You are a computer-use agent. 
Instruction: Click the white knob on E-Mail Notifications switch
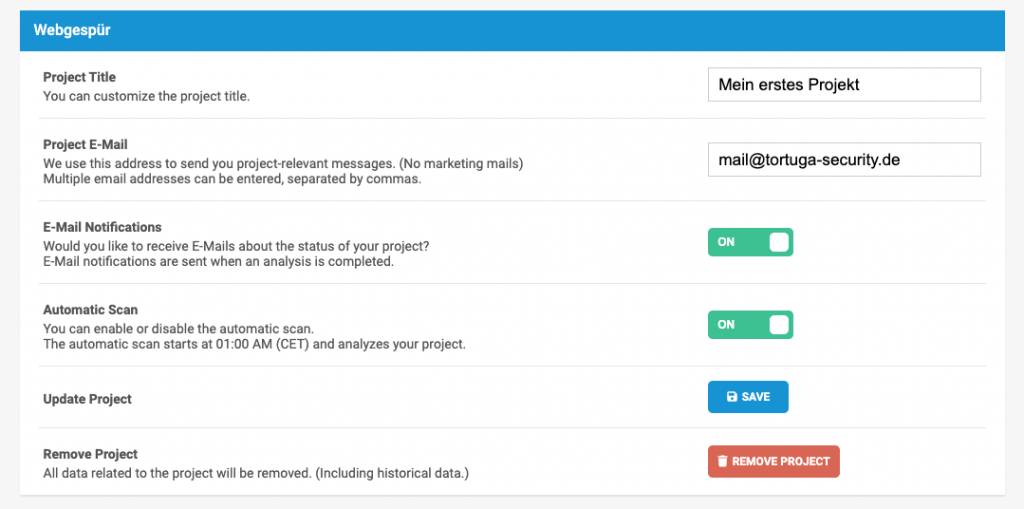[x=779, y=242]
